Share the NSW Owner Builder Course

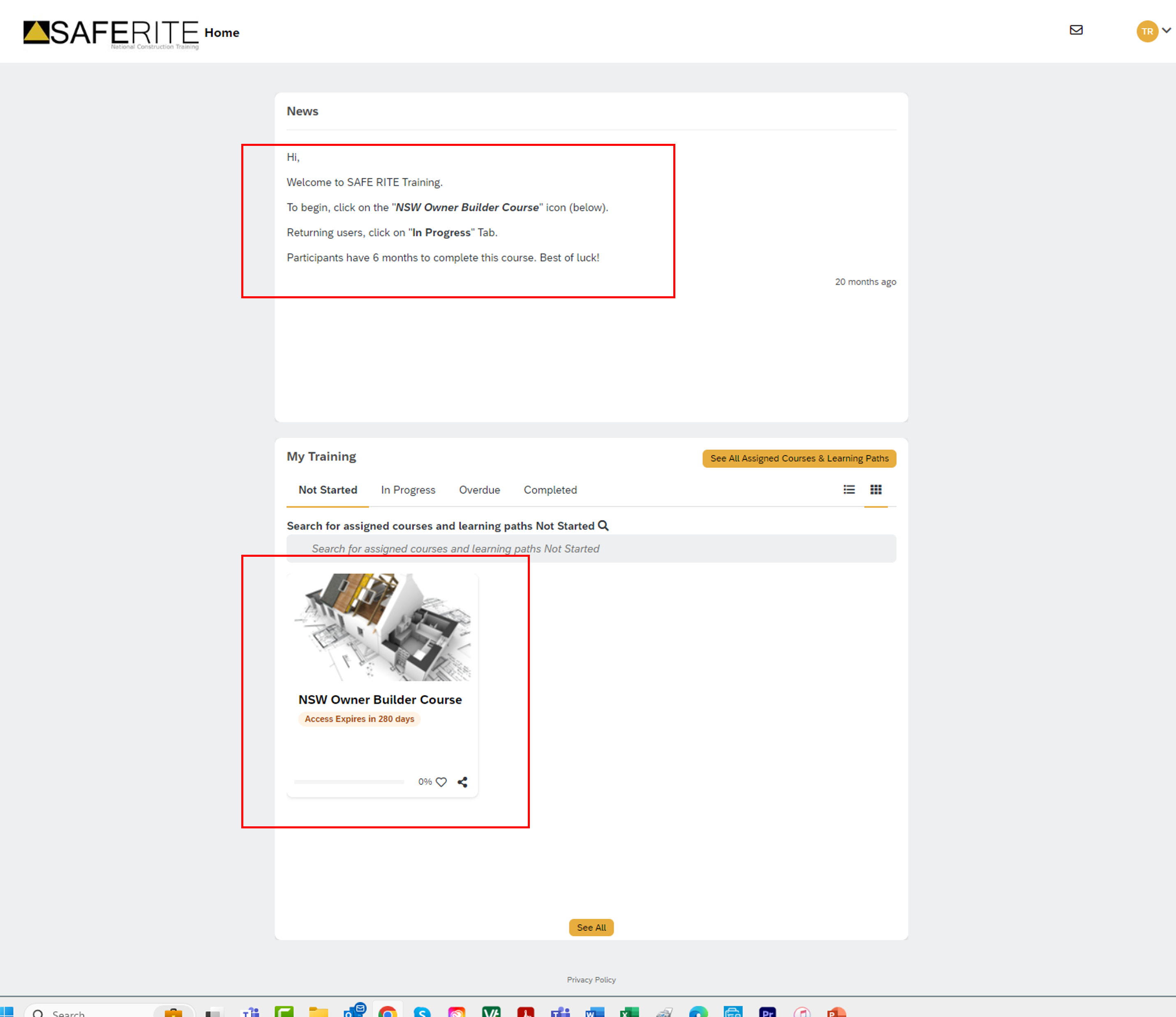[x=462, y=782]
